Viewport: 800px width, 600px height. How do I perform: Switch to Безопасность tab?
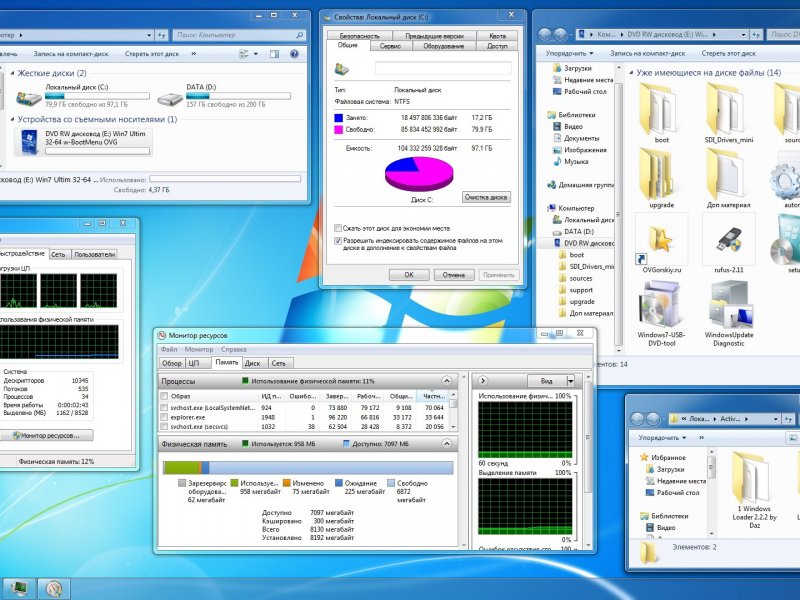coord(359,36)
